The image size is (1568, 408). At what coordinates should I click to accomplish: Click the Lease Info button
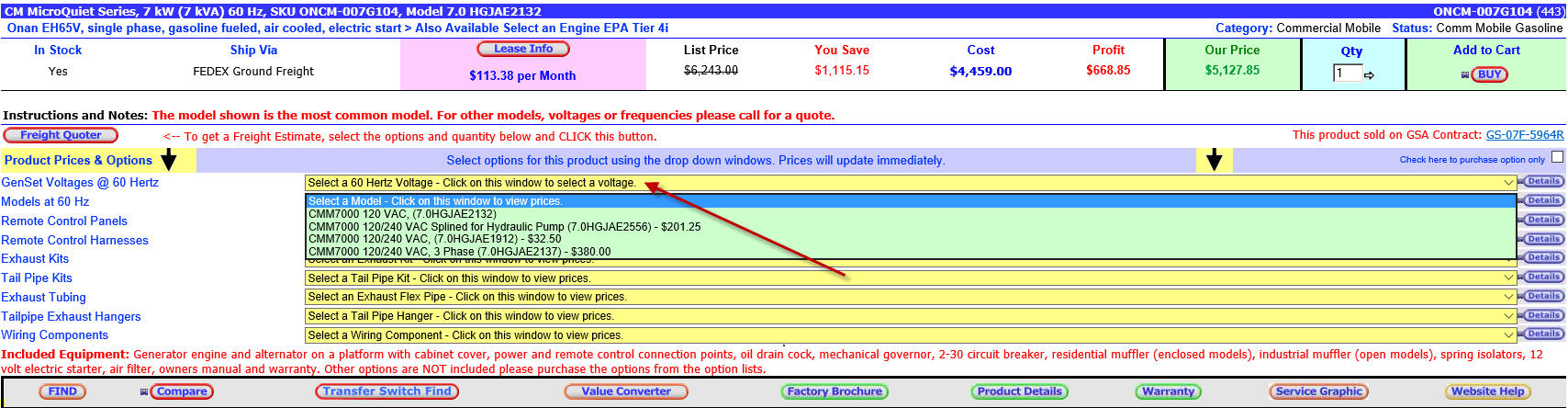coord(523,49)
